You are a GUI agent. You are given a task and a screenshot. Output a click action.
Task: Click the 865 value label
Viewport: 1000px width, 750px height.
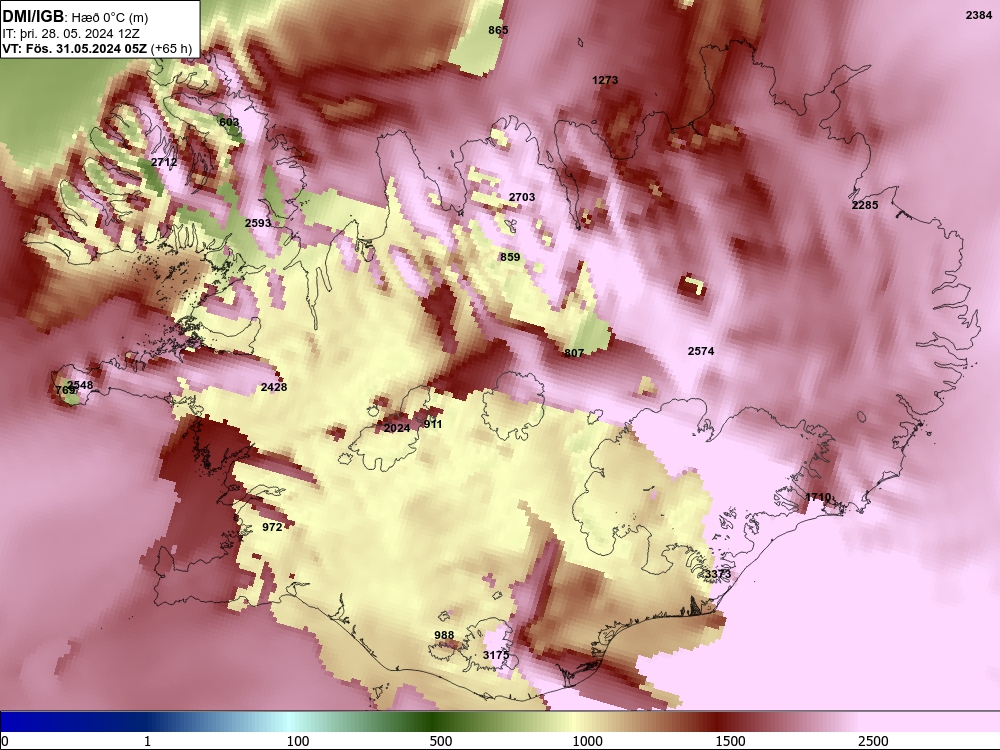[x=498, y=30]
